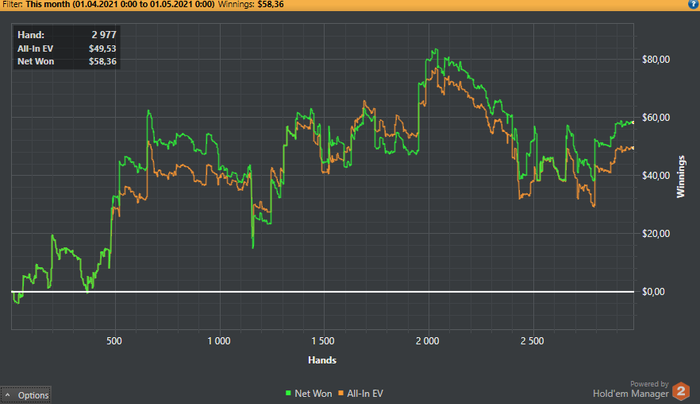Click the $0,00 axis label
Viewport: 700px width, 404px height.
pyautogui.click(x=653, y=292)
